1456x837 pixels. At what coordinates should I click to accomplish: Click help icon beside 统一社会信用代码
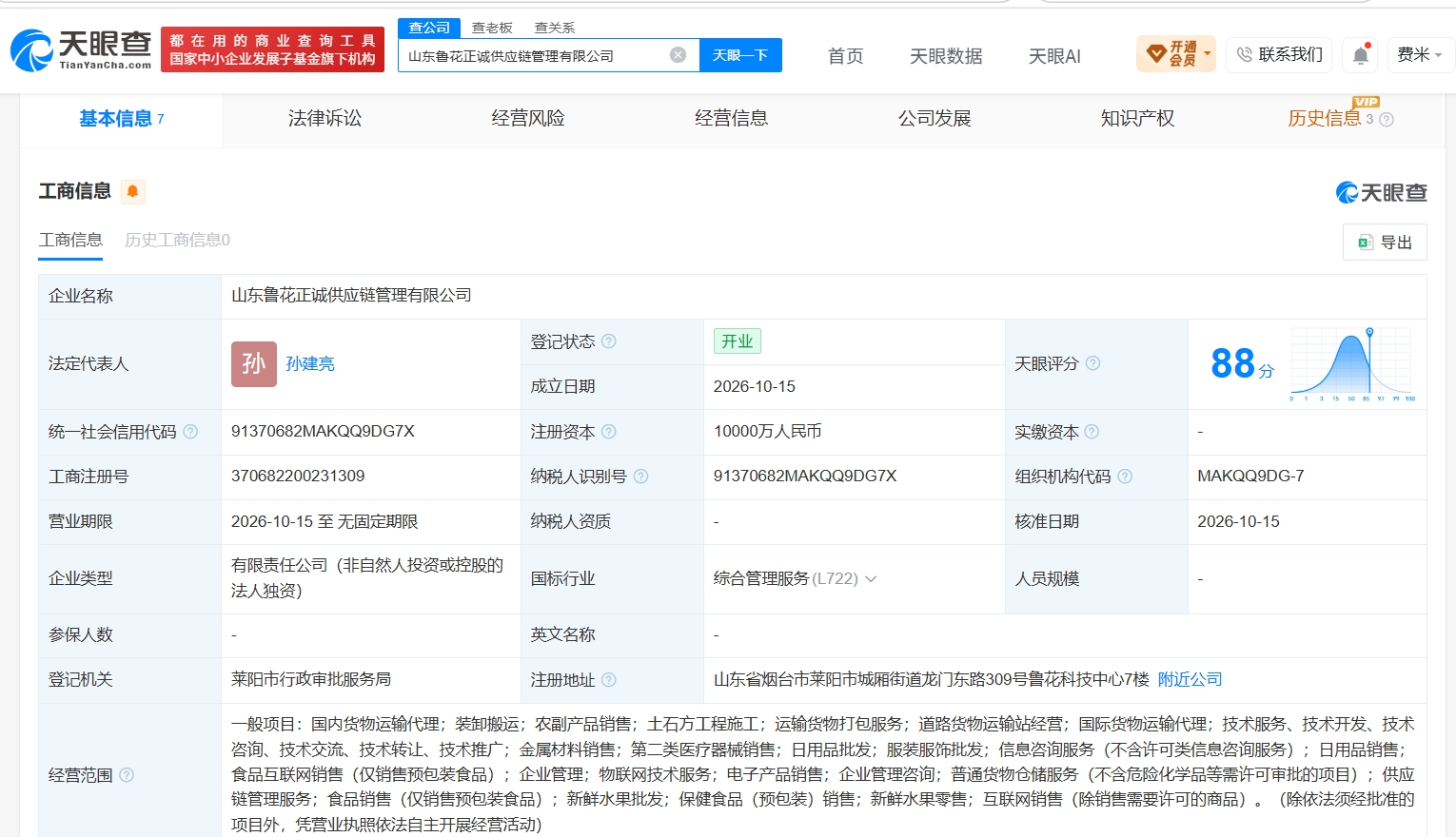pos(190,432)
